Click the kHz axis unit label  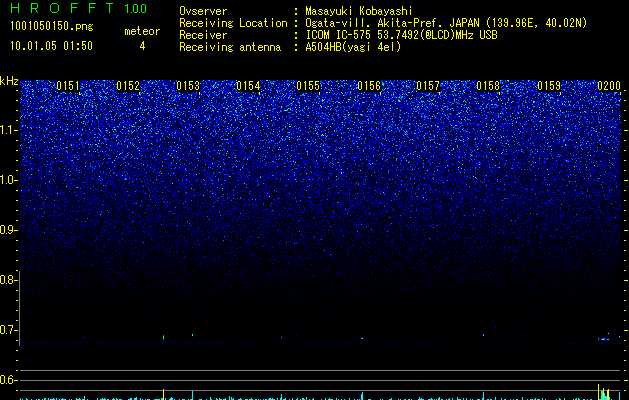point(9,81)
